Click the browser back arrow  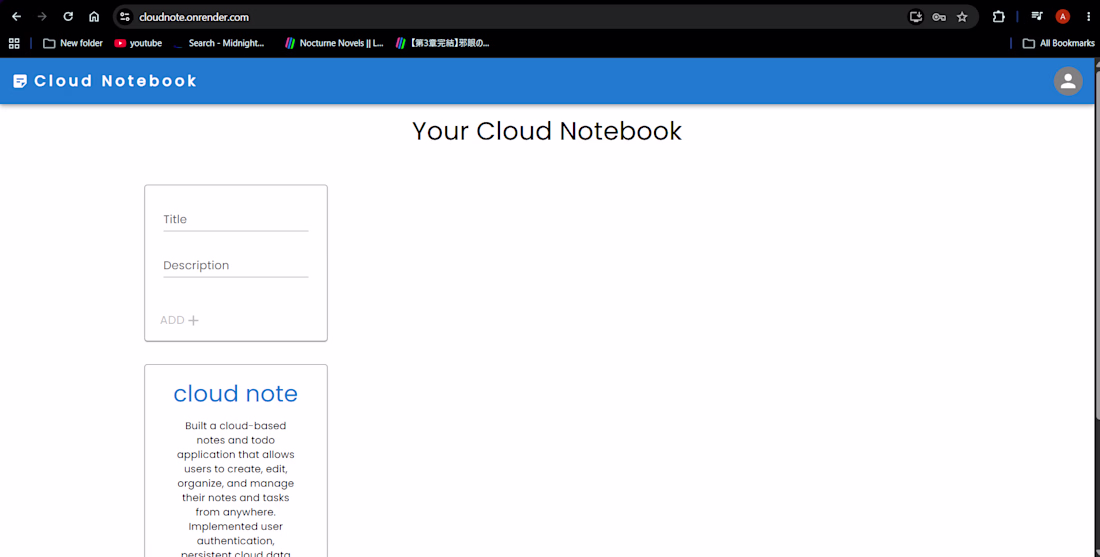[x=17, y=17]
